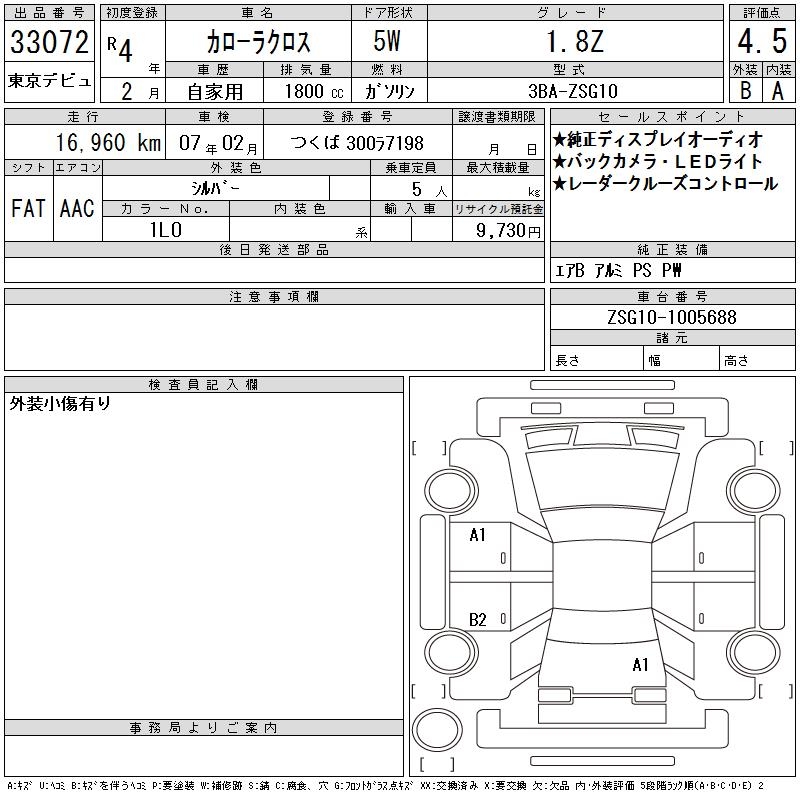Click the damage code legend line
Viewport: 800px width, 800px height.
click(385, 786)
